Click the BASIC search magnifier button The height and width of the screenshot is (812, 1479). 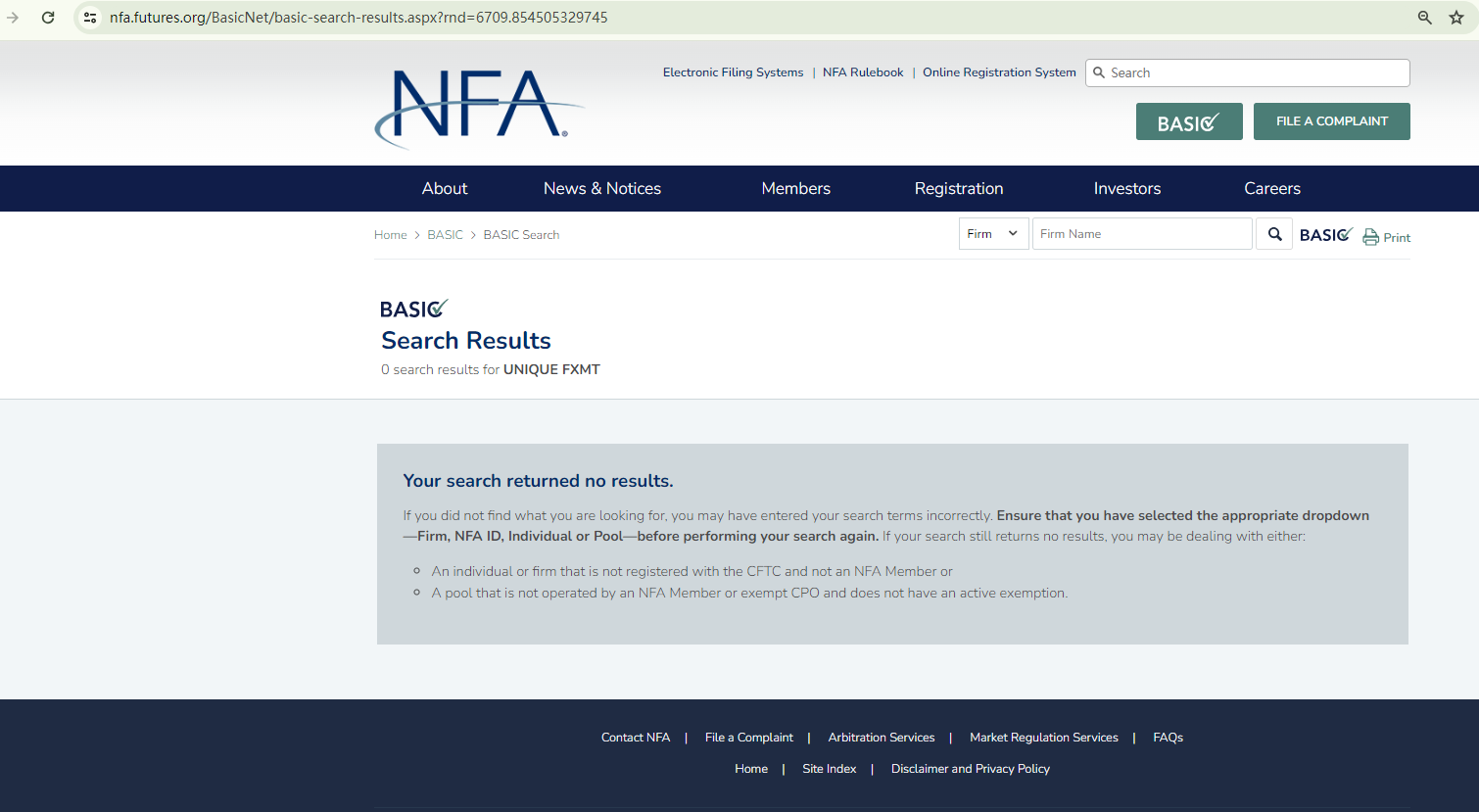[x=1274, y=234]
